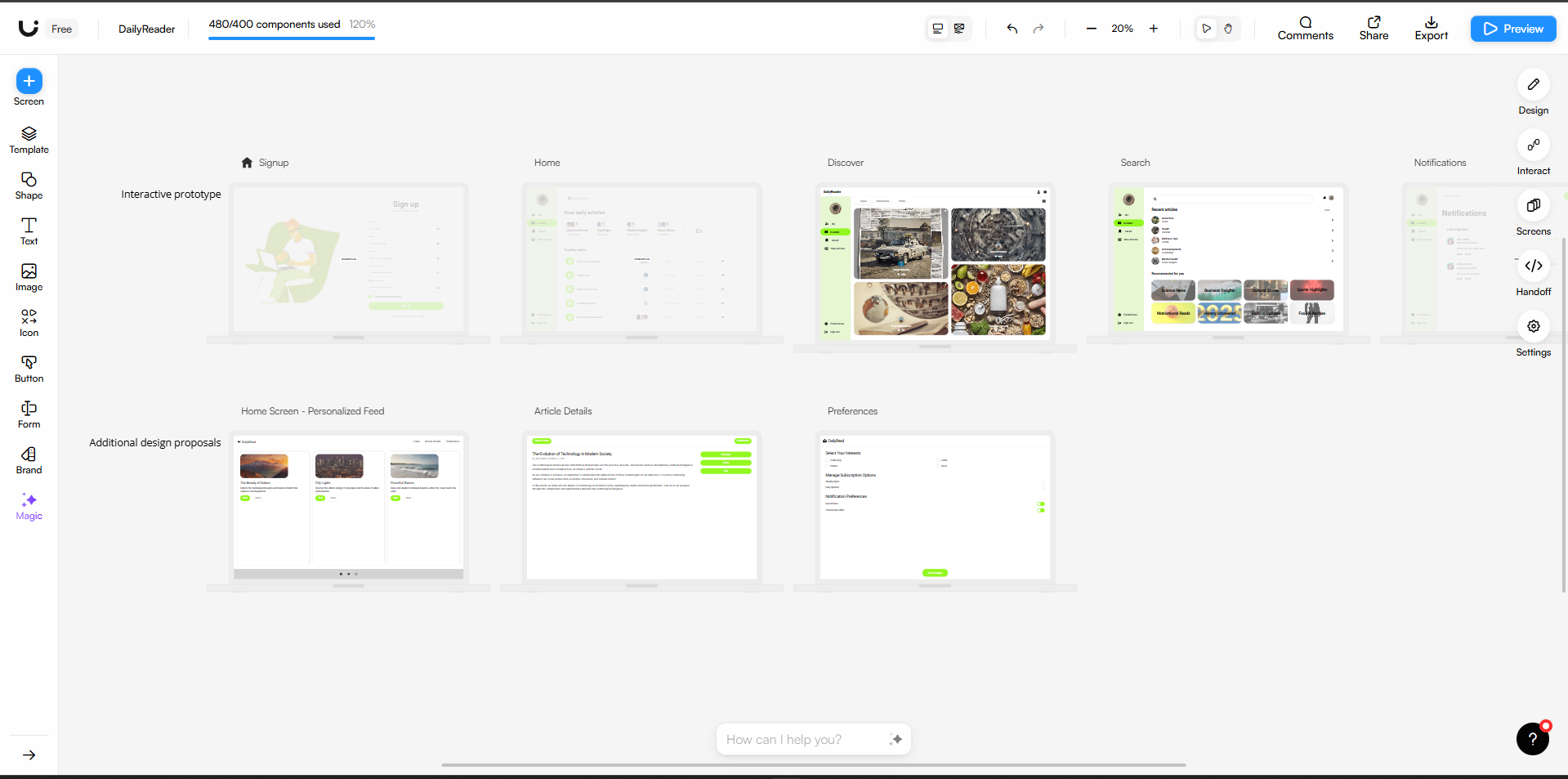This screenshot has width=1568, height=779.
Task: Open the Handoff code panel
Action: tap(1533, 275)
